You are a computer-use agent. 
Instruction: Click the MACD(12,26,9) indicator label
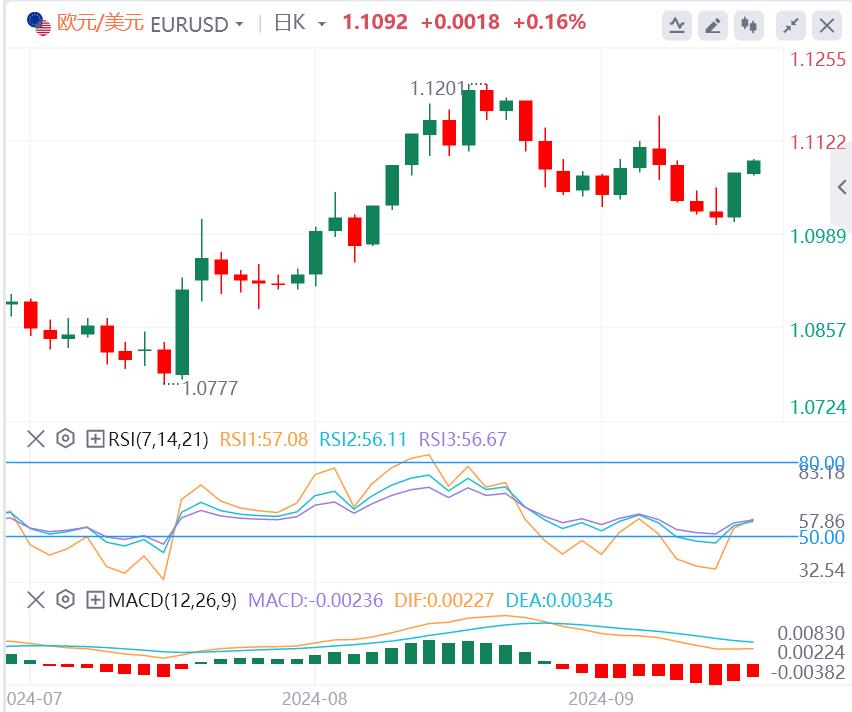click(172, 600)
